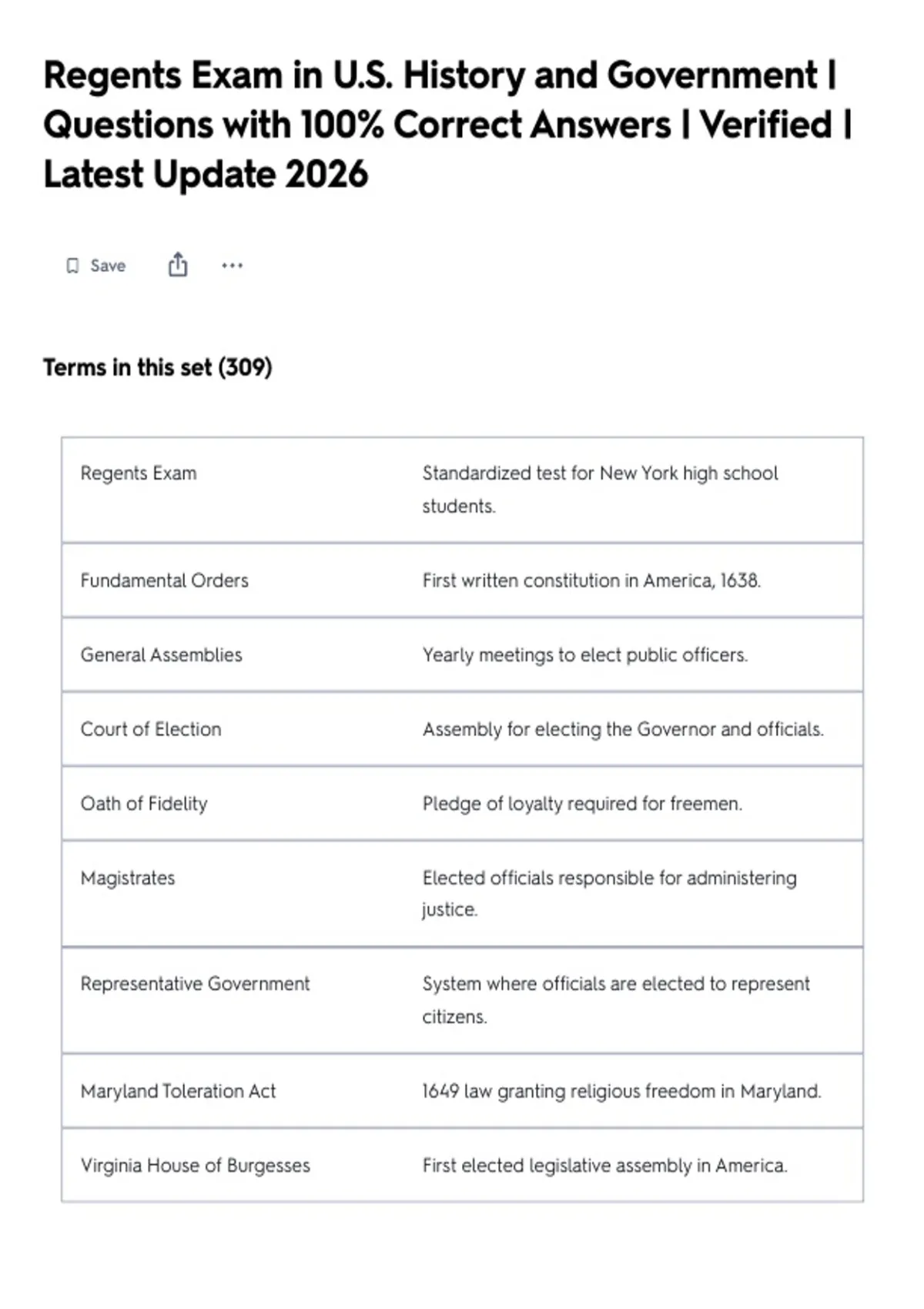
Task: Open the three-dots more options menu
Action: [232, 266]
